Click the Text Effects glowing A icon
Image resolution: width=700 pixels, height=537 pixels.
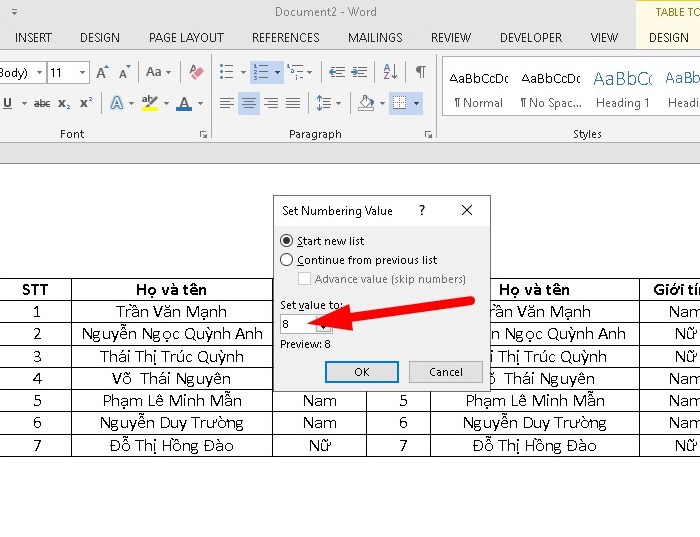[x=117, y=104]
